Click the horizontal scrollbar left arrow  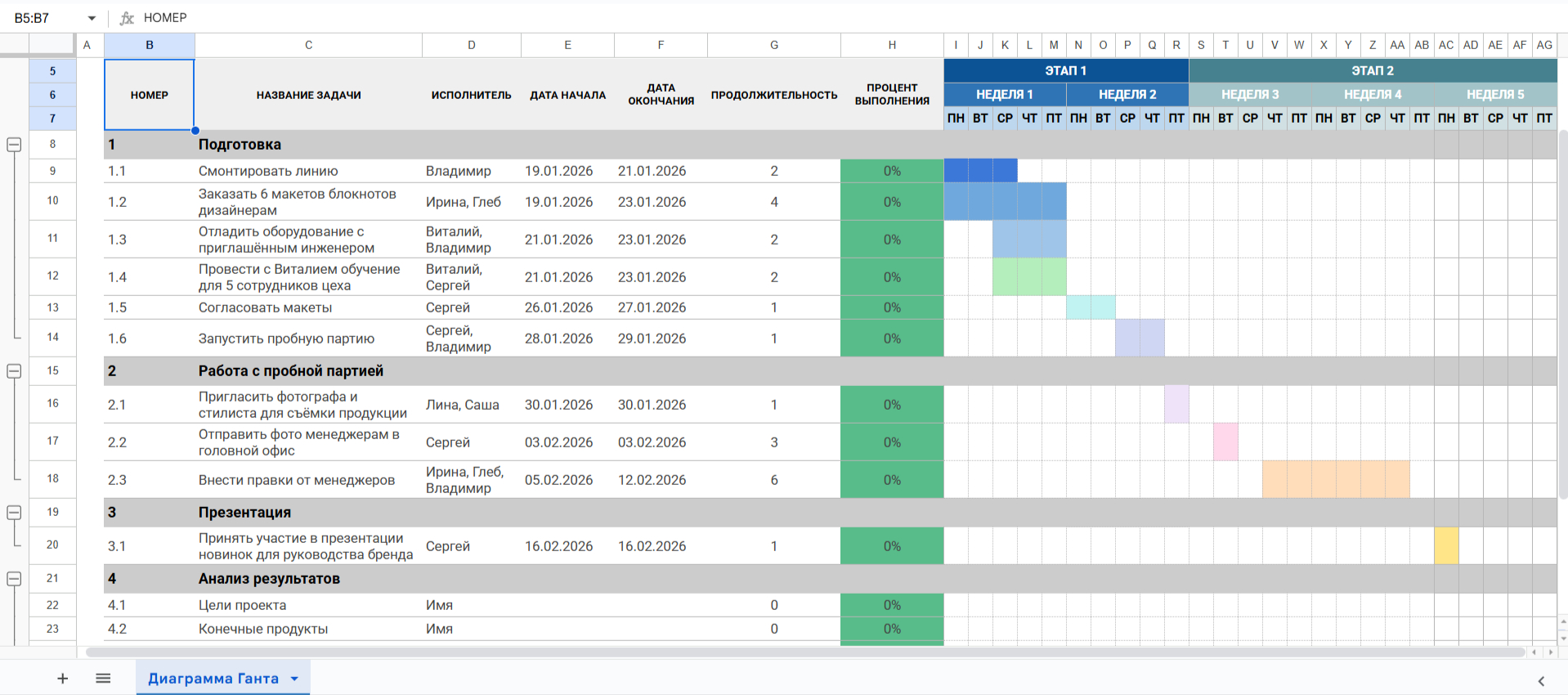click(1534, 652)
